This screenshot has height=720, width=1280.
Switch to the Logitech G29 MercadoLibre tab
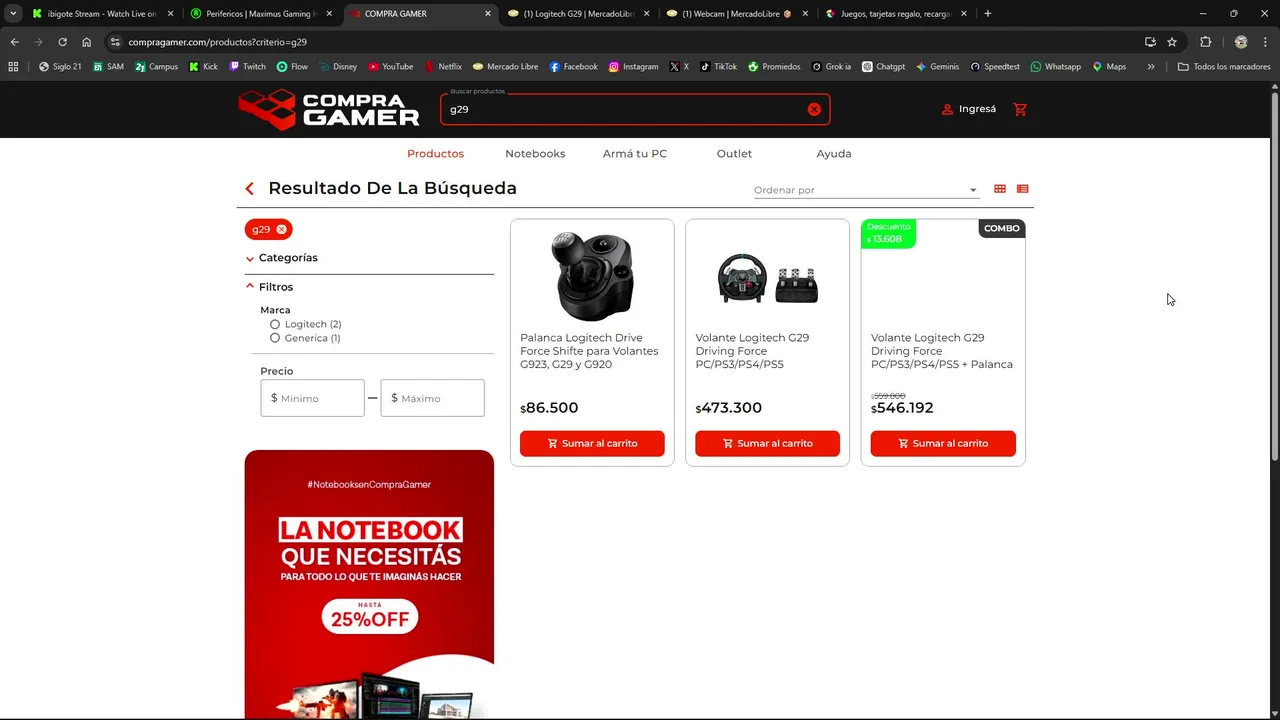[x=578, y=14]
